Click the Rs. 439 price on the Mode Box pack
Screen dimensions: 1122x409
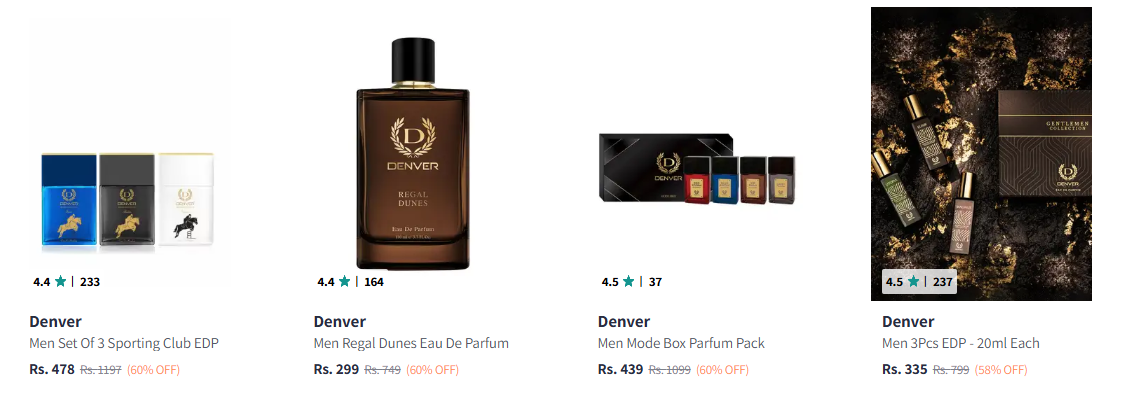pos(620,370)
